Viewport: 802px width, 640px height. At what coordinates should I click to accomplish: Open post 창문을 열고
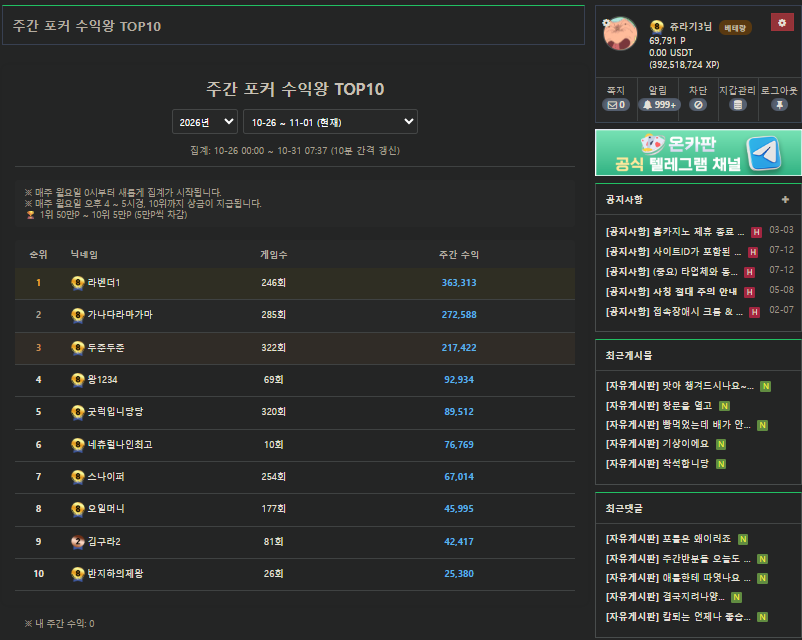[x=659, y=406]
